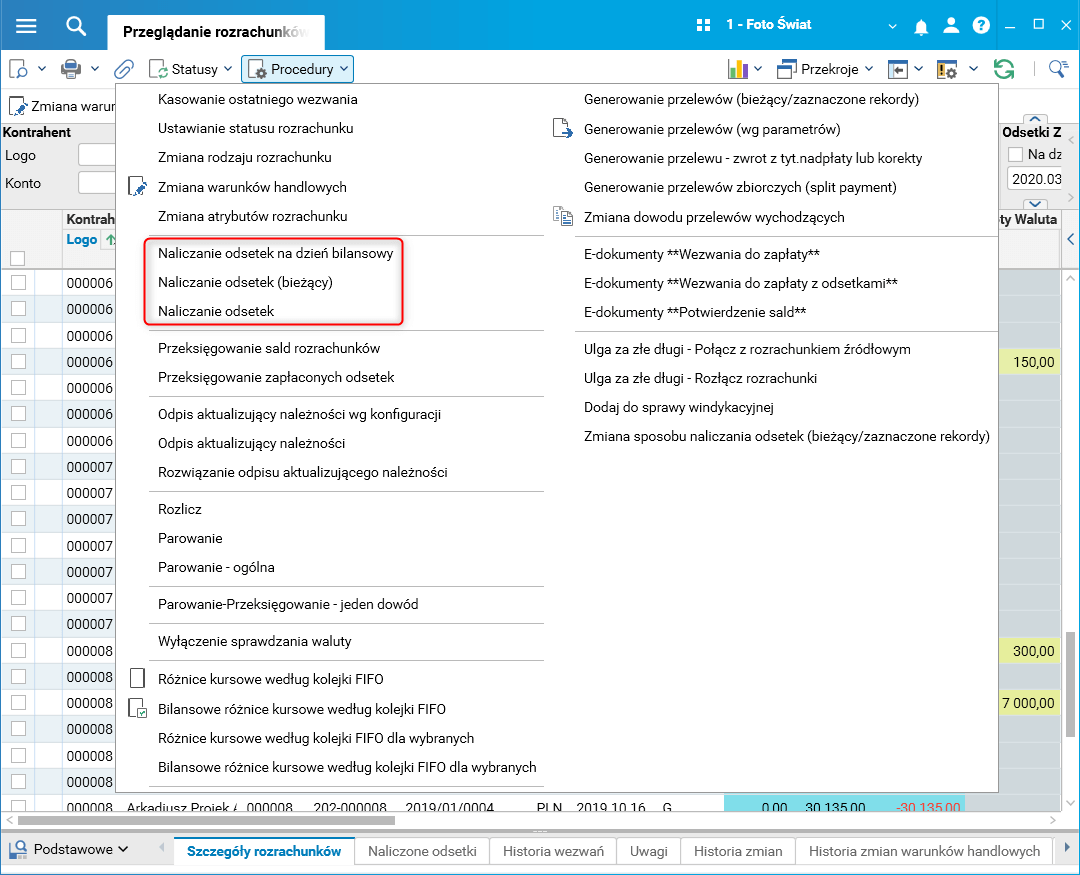
Task: Click the search filter icon at toolbar right
Action: 1058,69
